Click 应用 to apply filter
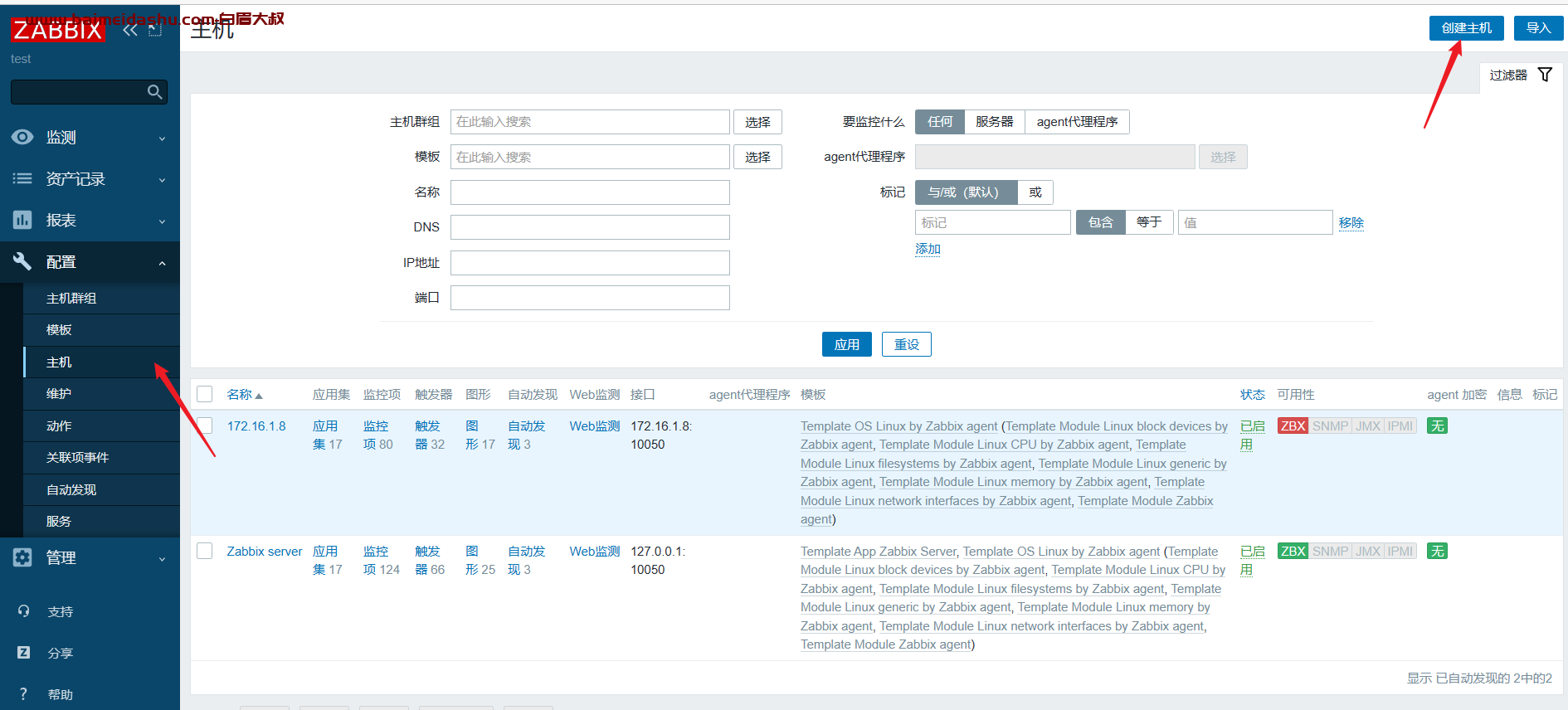Image resolution: width=1568 pixels, height=710 pixels. click(847, 344)
